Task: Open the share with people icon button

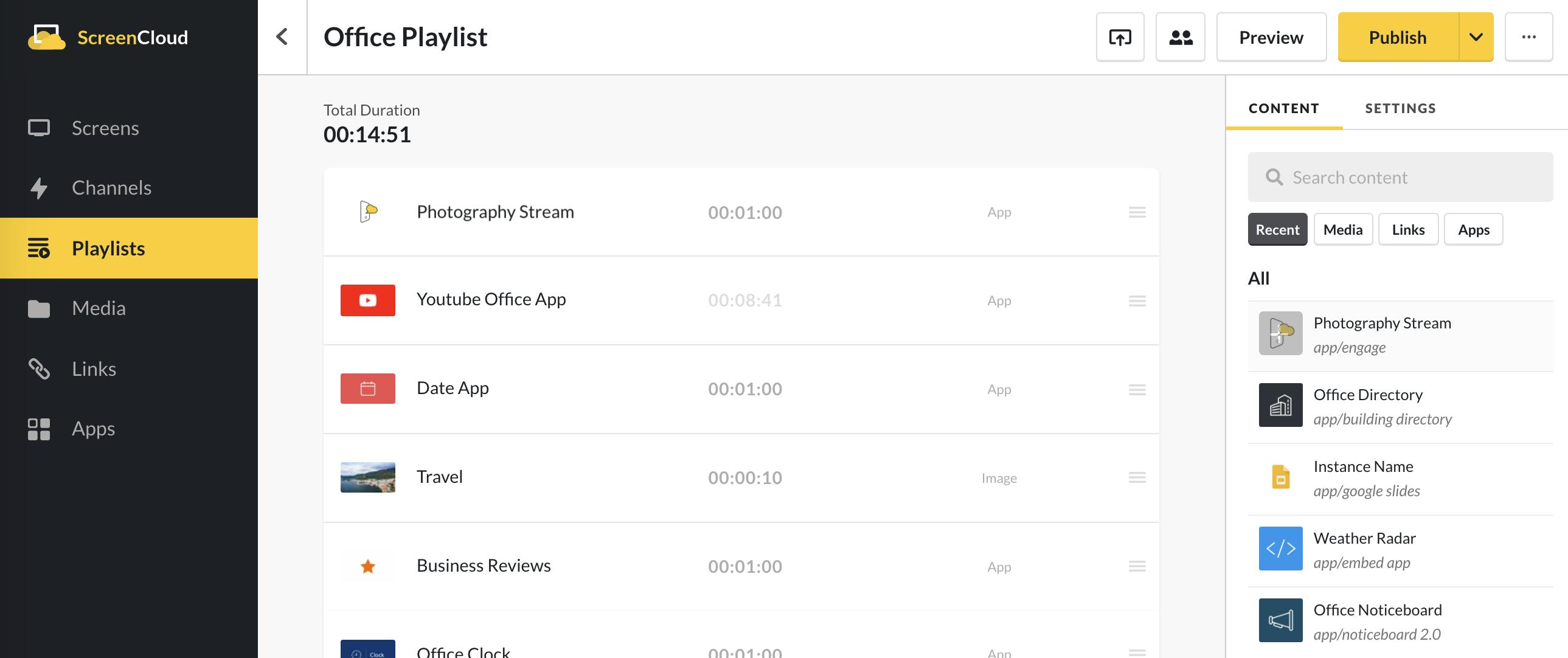Action: (1181, 37)
